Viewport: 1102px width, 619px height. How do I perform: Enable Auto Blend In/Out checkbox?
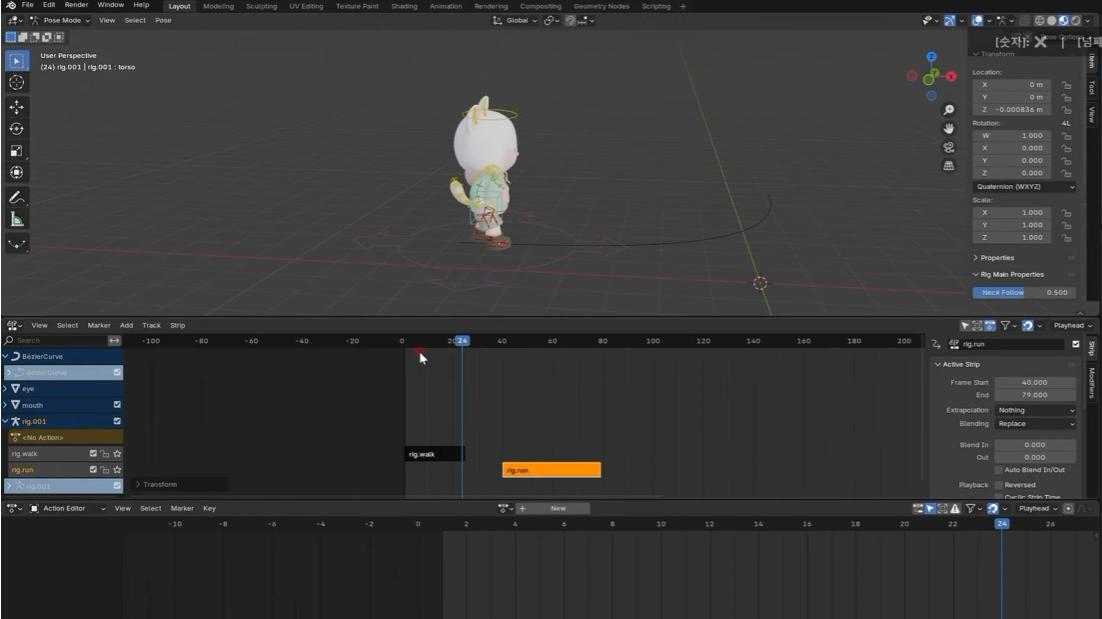(999, 470)
